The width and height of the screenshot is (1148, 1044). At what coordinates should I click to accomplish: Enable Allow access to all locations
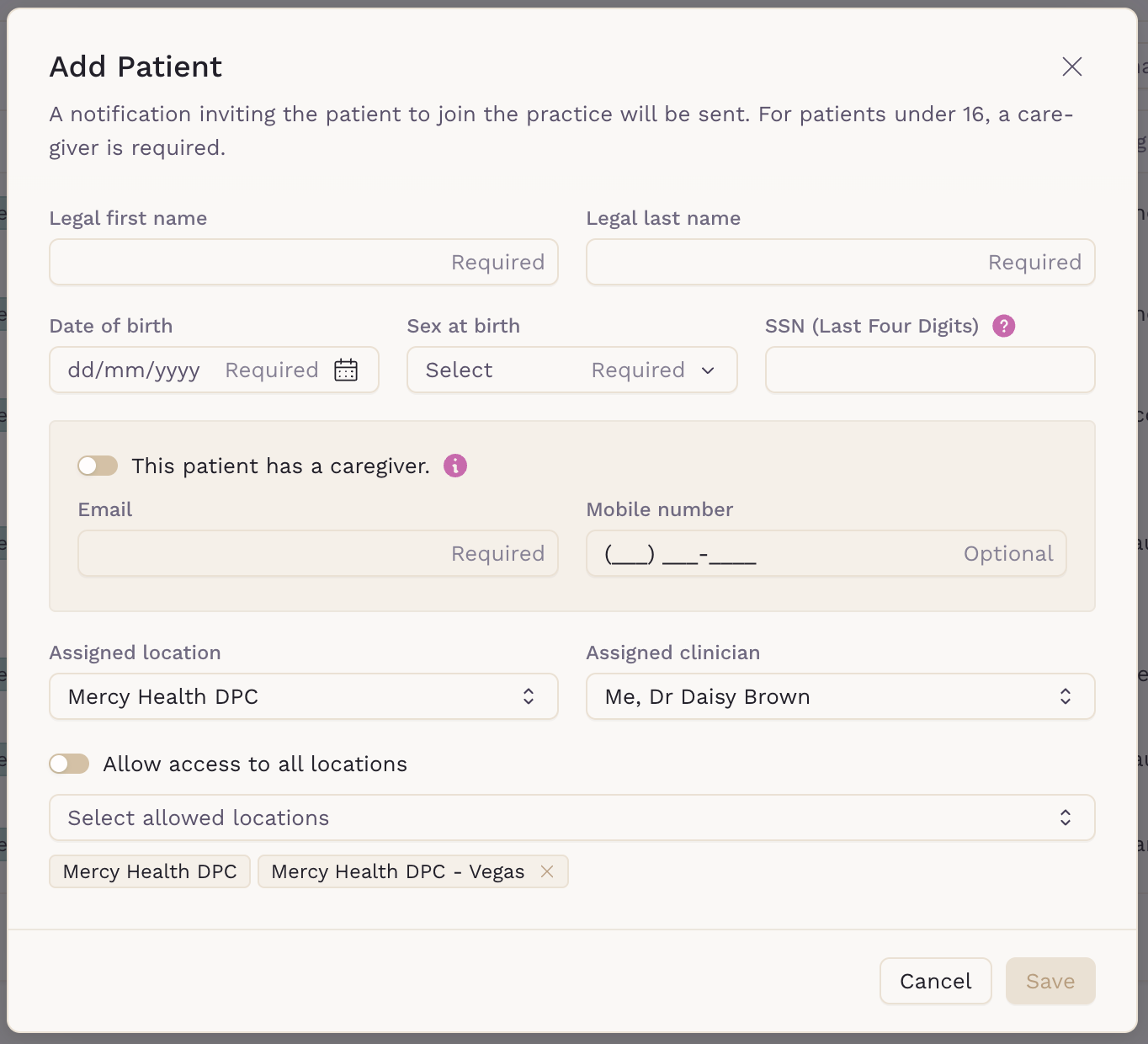coord(69,764)
